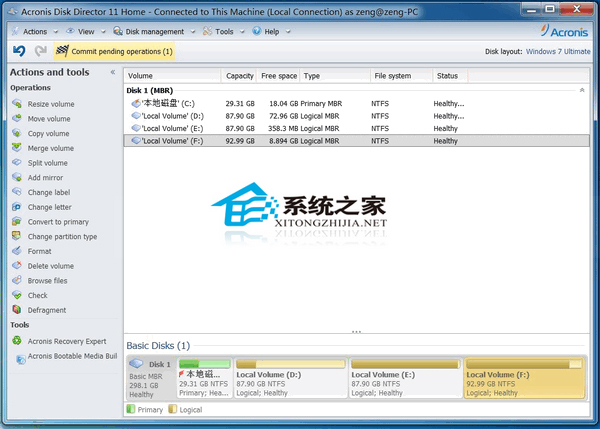Click the Undo arrow icon in toolbar
This screenshot has width=600, height=429.
(19, 51)
